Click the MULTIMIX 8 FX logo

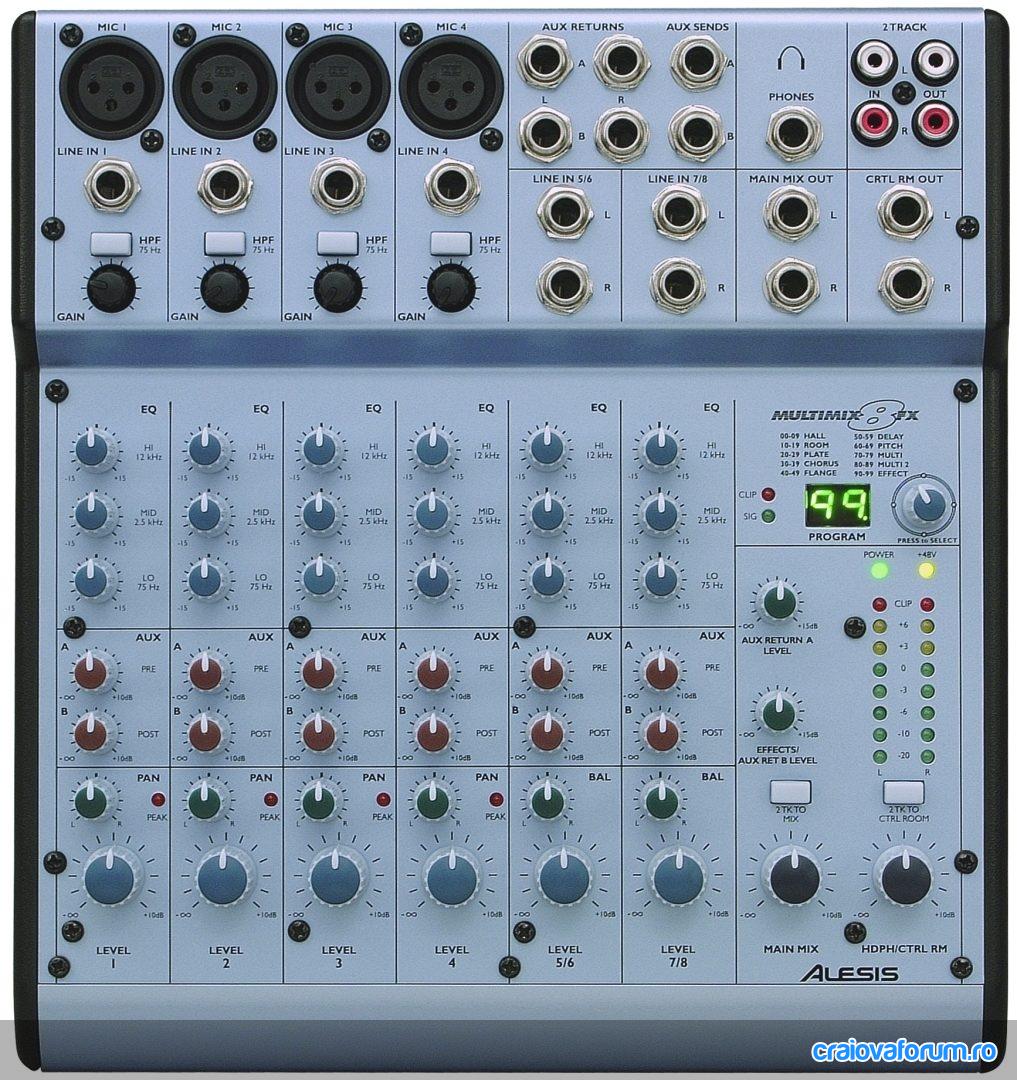pyautogui.click(x=845, y=415)
